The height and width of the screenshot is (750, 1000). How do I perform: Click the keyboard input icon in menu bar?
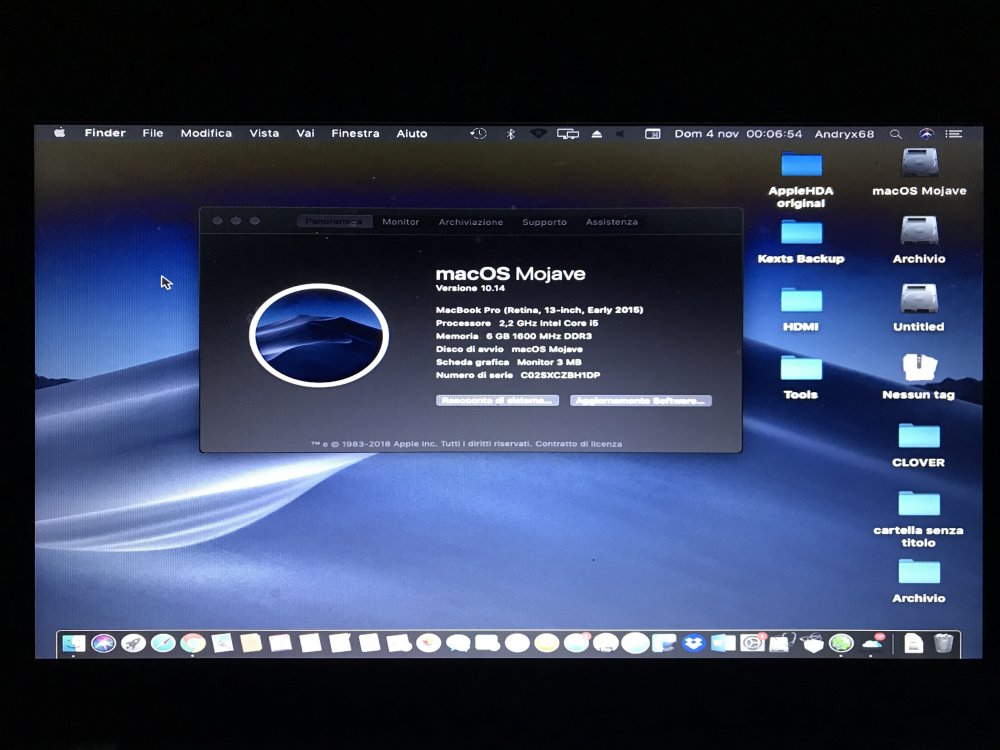[652, 134]
